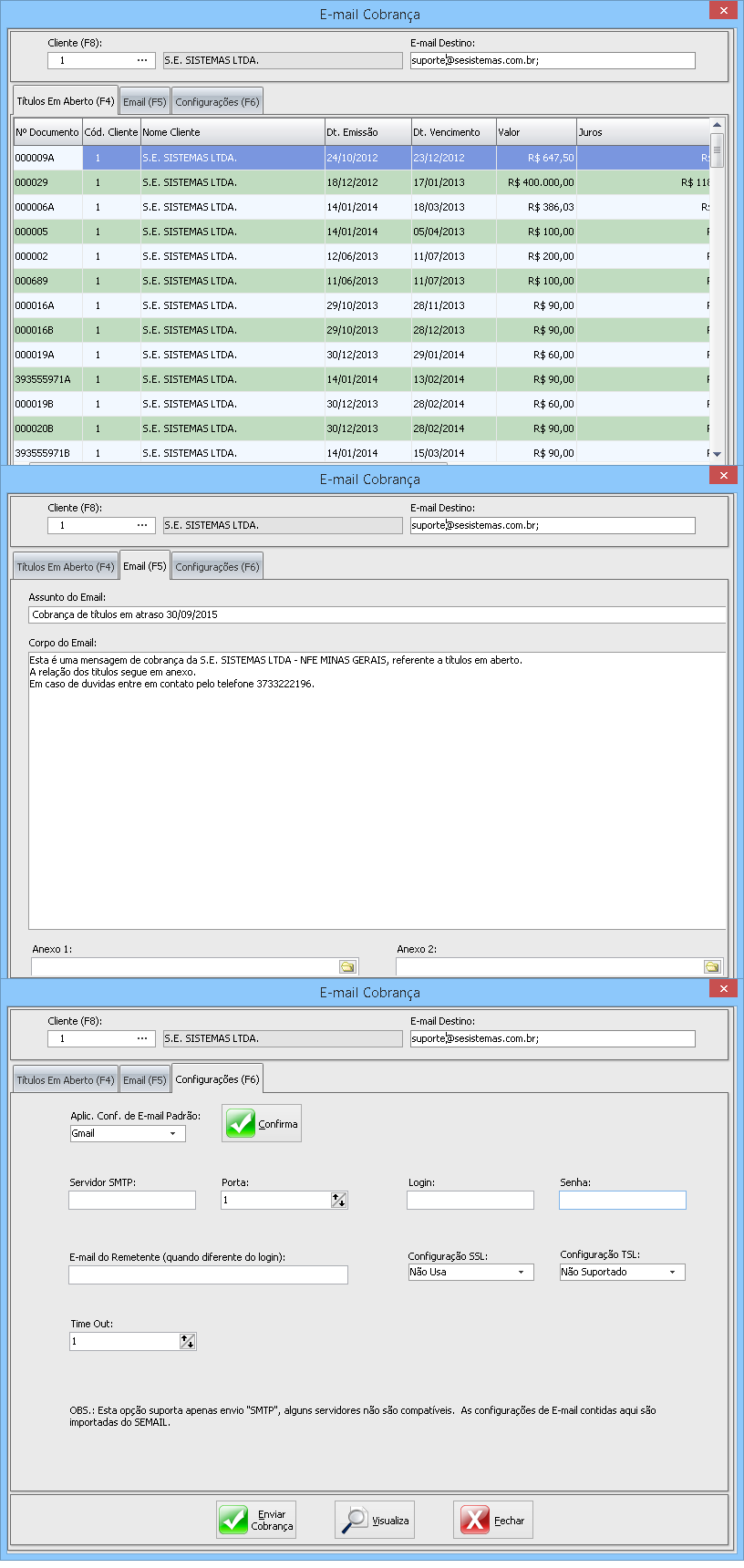The width and height of the screenshot is (744, 1568).
Task: Click the Anexo 2 folder browse icon
Action: [712, 966]
